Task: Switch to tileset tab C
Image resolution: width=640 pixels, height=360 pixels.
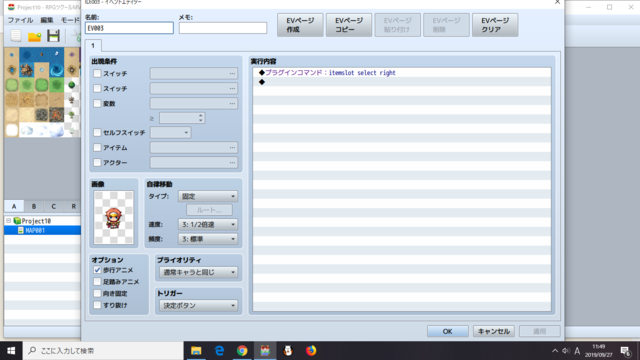Action: [53, 207]
